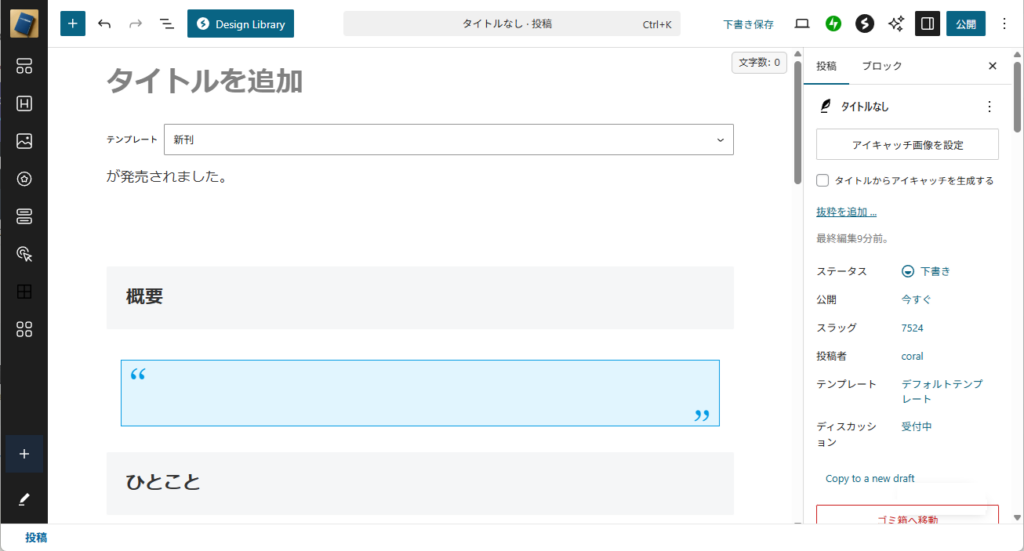Click the undo arrow icon
The height and width of the screenshot is (551, 1024).
pyautogui.click(x=104, y=24)
